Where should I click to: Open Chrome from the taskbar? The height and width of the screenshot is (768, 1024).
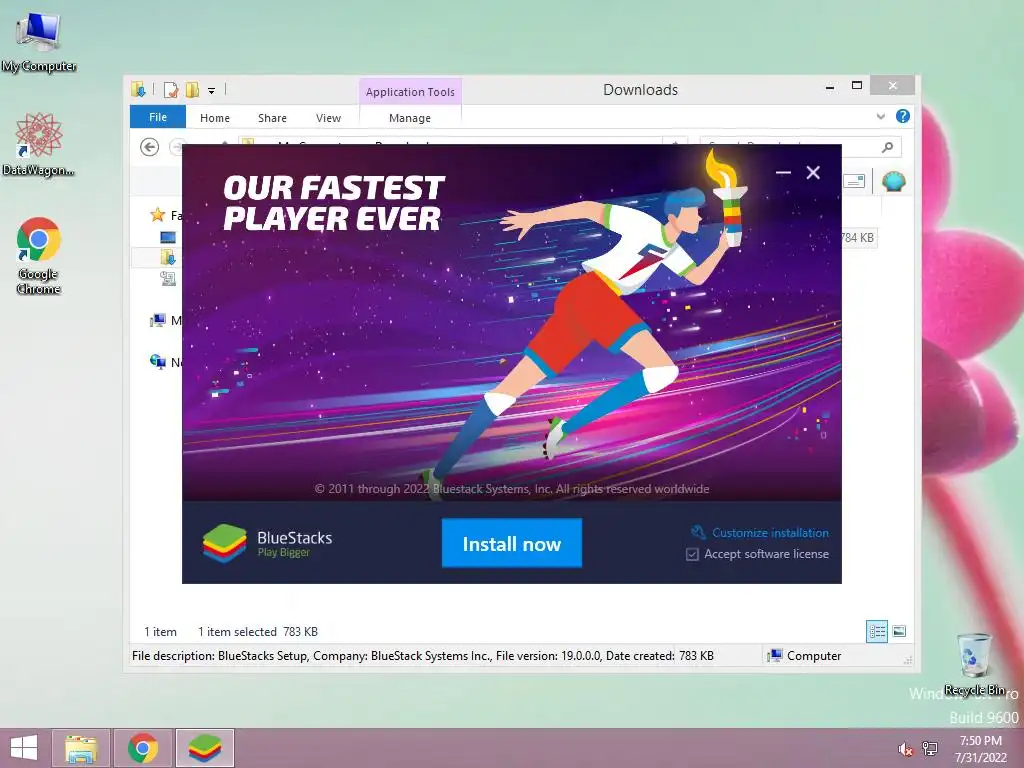pyautogui.click(x=143, y=748)
